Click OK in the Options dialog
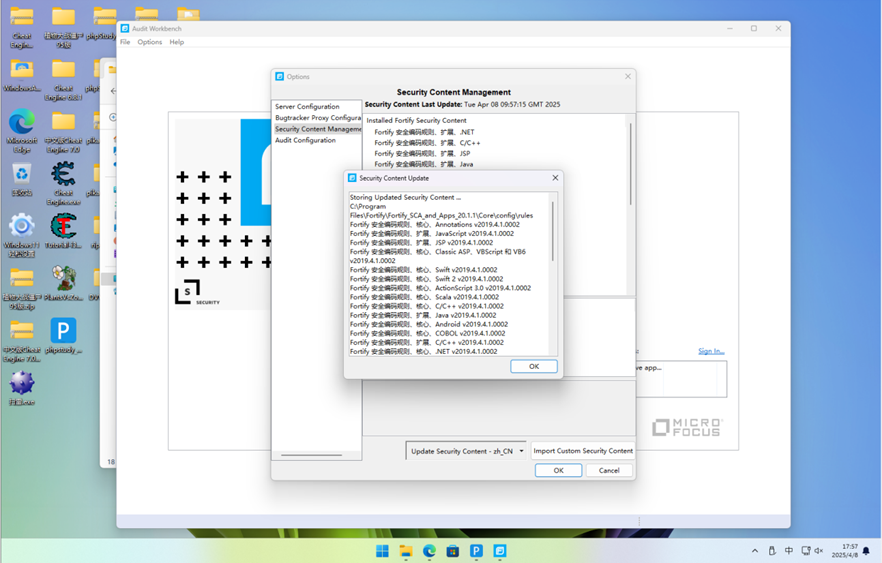Image resolution: width=882 pixels, height=563 pixels. 559,470
